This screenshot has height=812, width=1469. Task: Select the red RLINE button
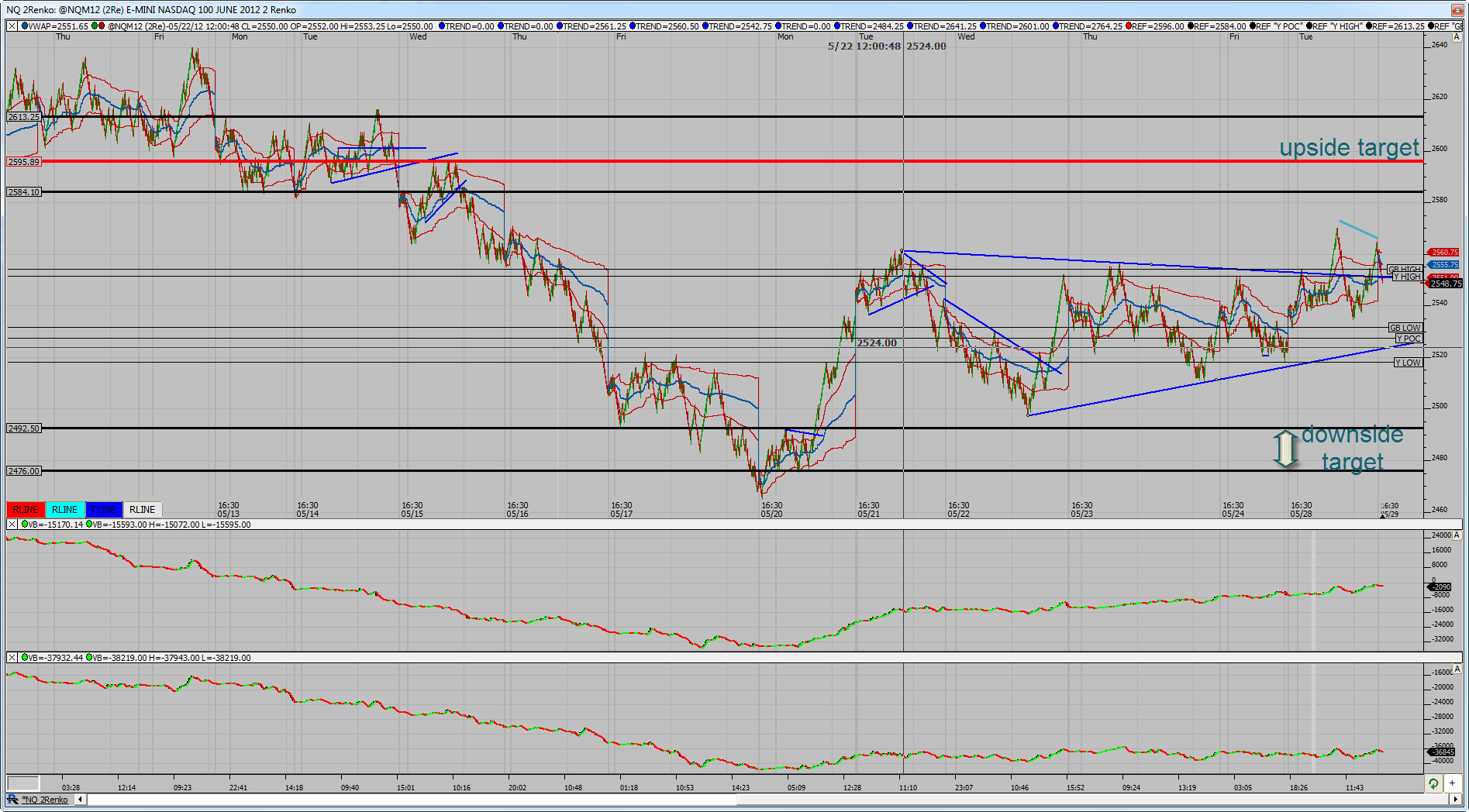tap(26, 510)
